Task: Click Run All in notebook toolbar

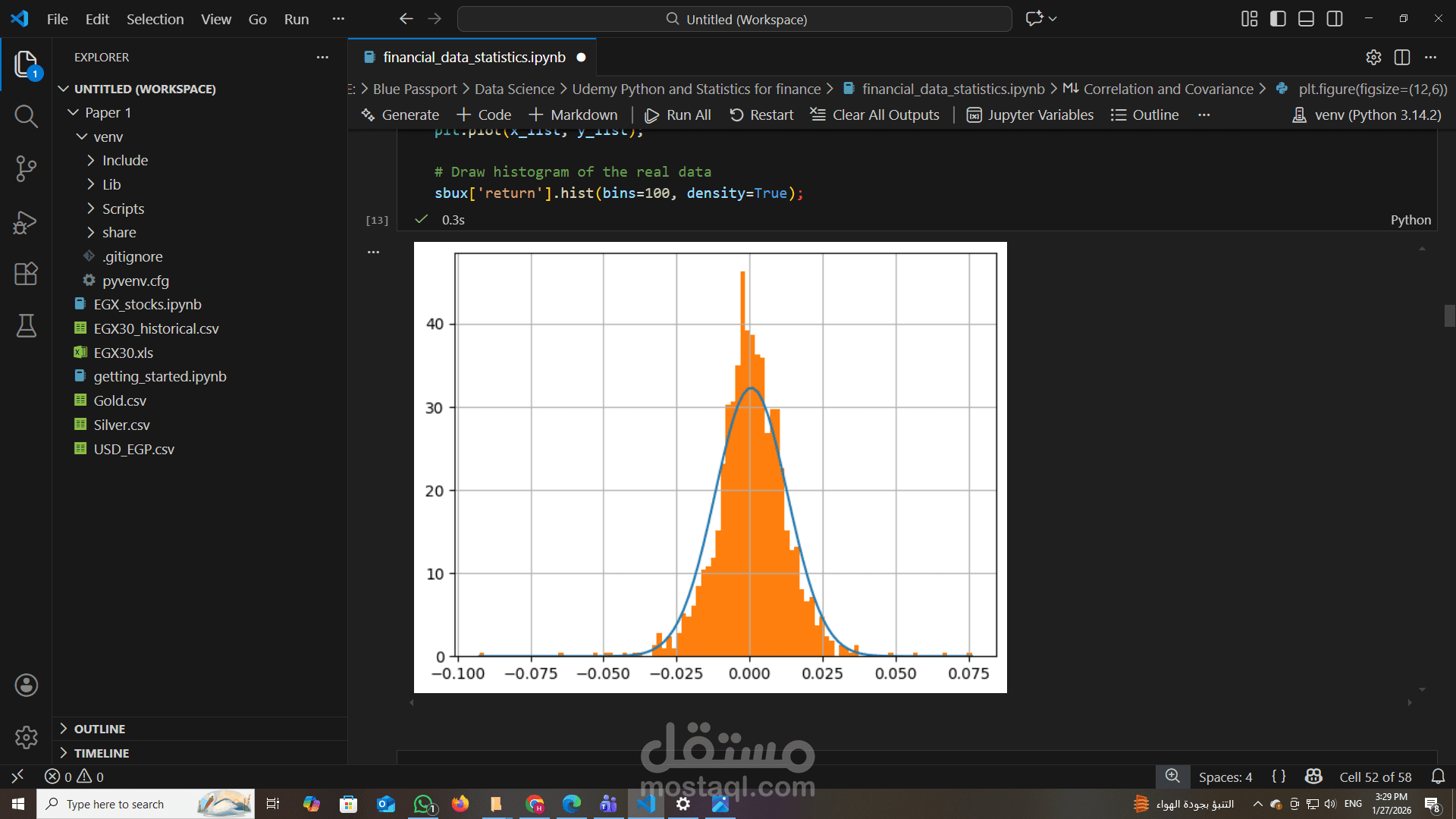Action: coord(678,115)
